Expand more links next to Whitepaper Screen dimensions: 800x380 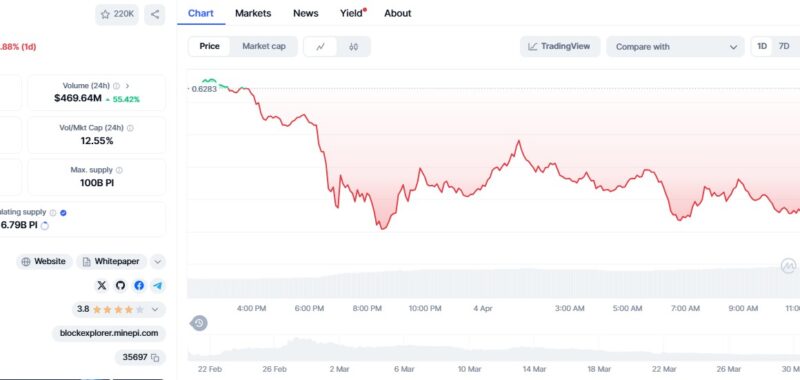pyautogui.click(x=158, y=262)
